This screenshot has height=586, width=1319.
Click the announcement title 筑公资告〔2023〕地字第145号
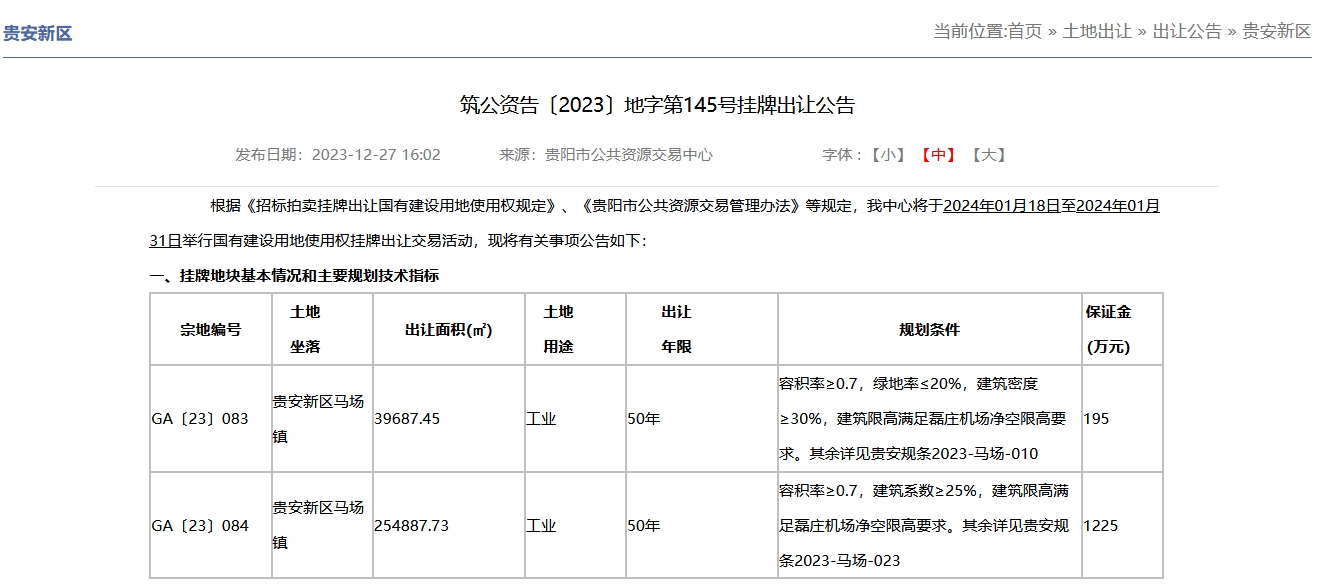(x=657, y=106)
